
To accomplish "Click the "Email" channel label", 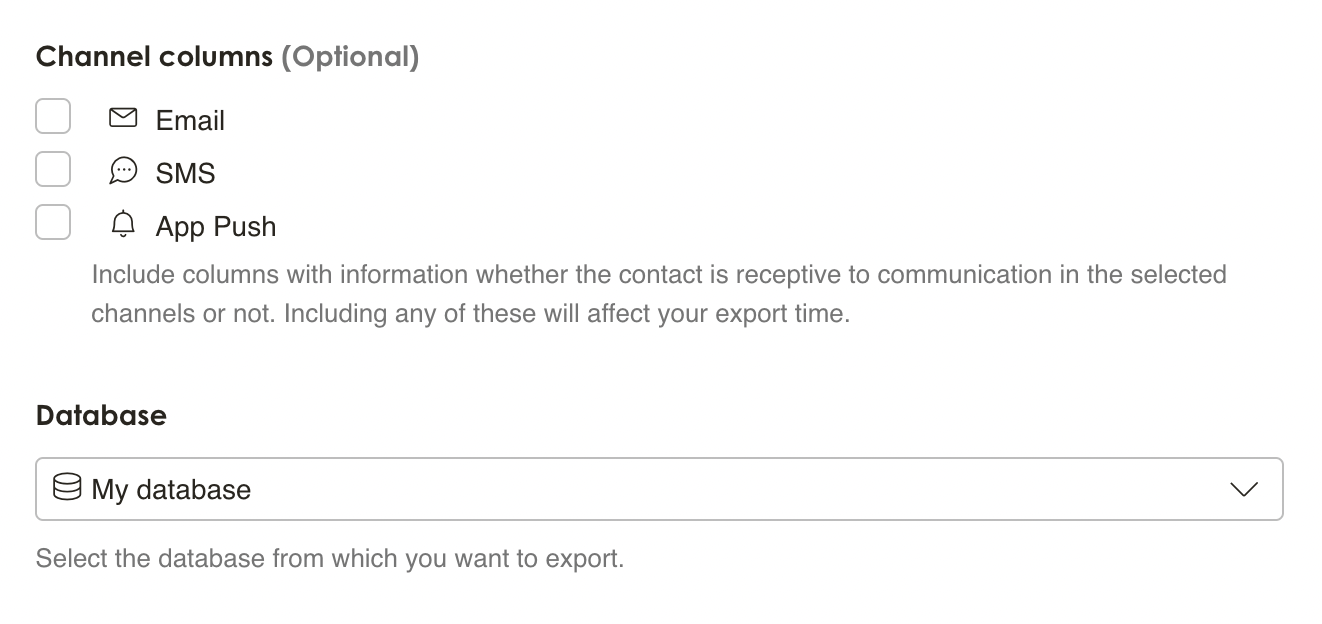I will [x=190, y=121].
